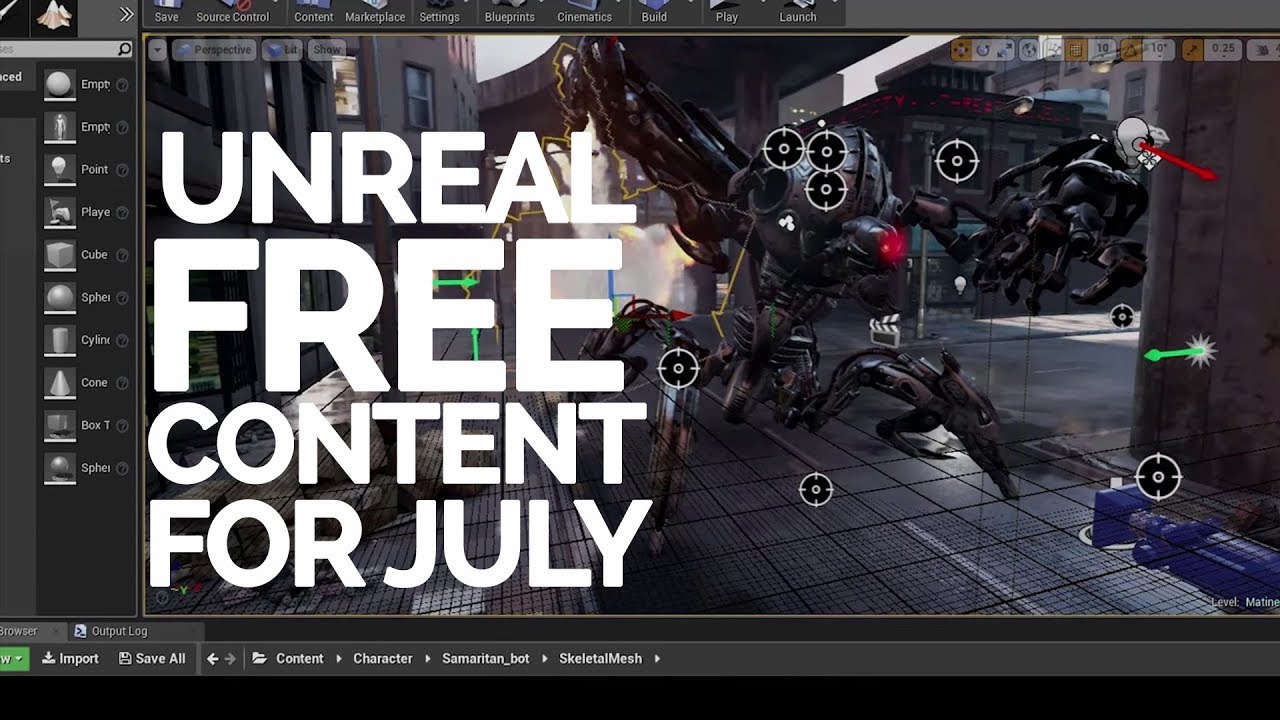
Task: Select the Empty Character humanoid icon
Action: tap(60, 127)
